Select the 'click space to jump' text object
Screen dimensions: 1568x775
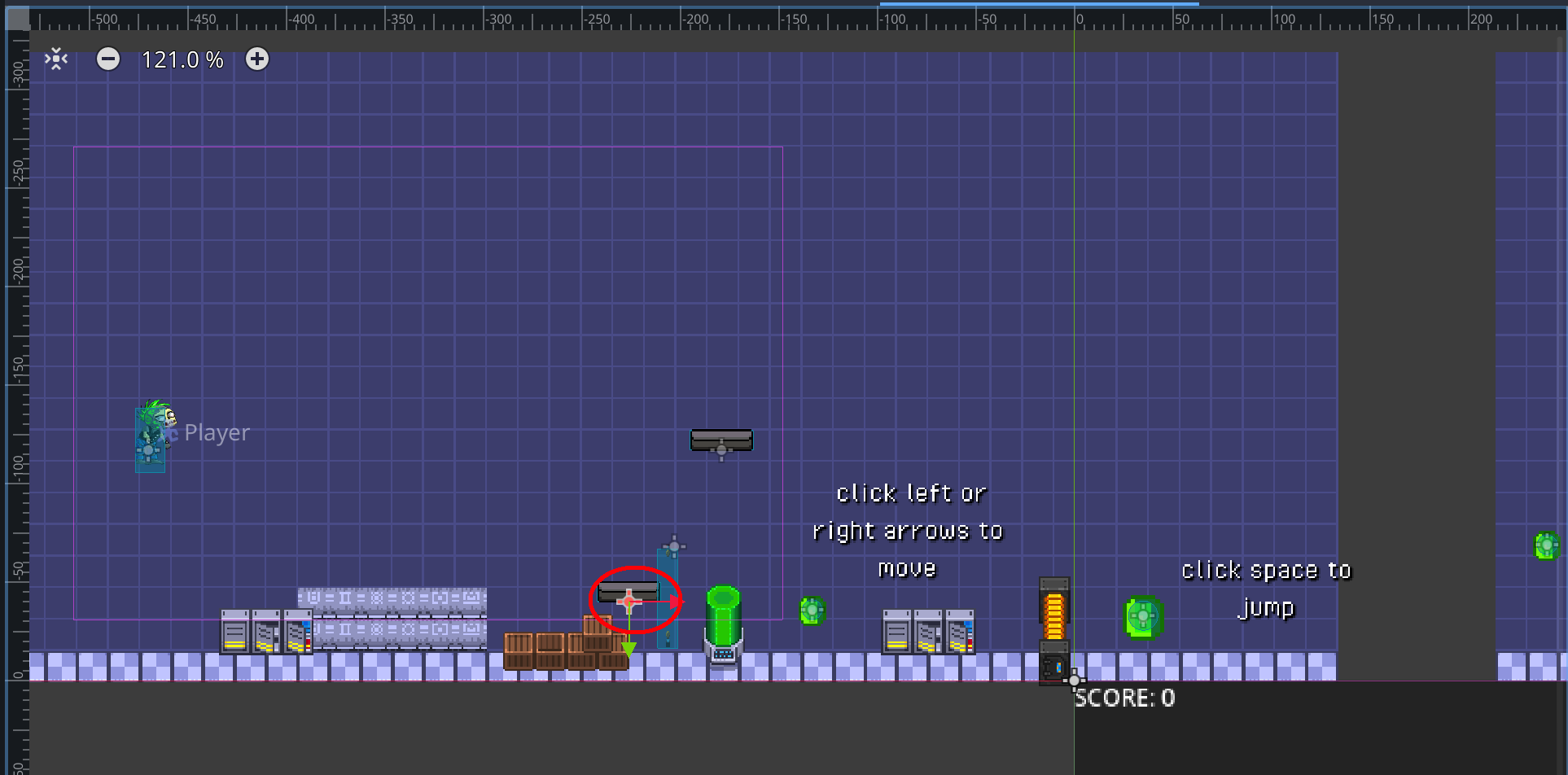[1266, 588]
